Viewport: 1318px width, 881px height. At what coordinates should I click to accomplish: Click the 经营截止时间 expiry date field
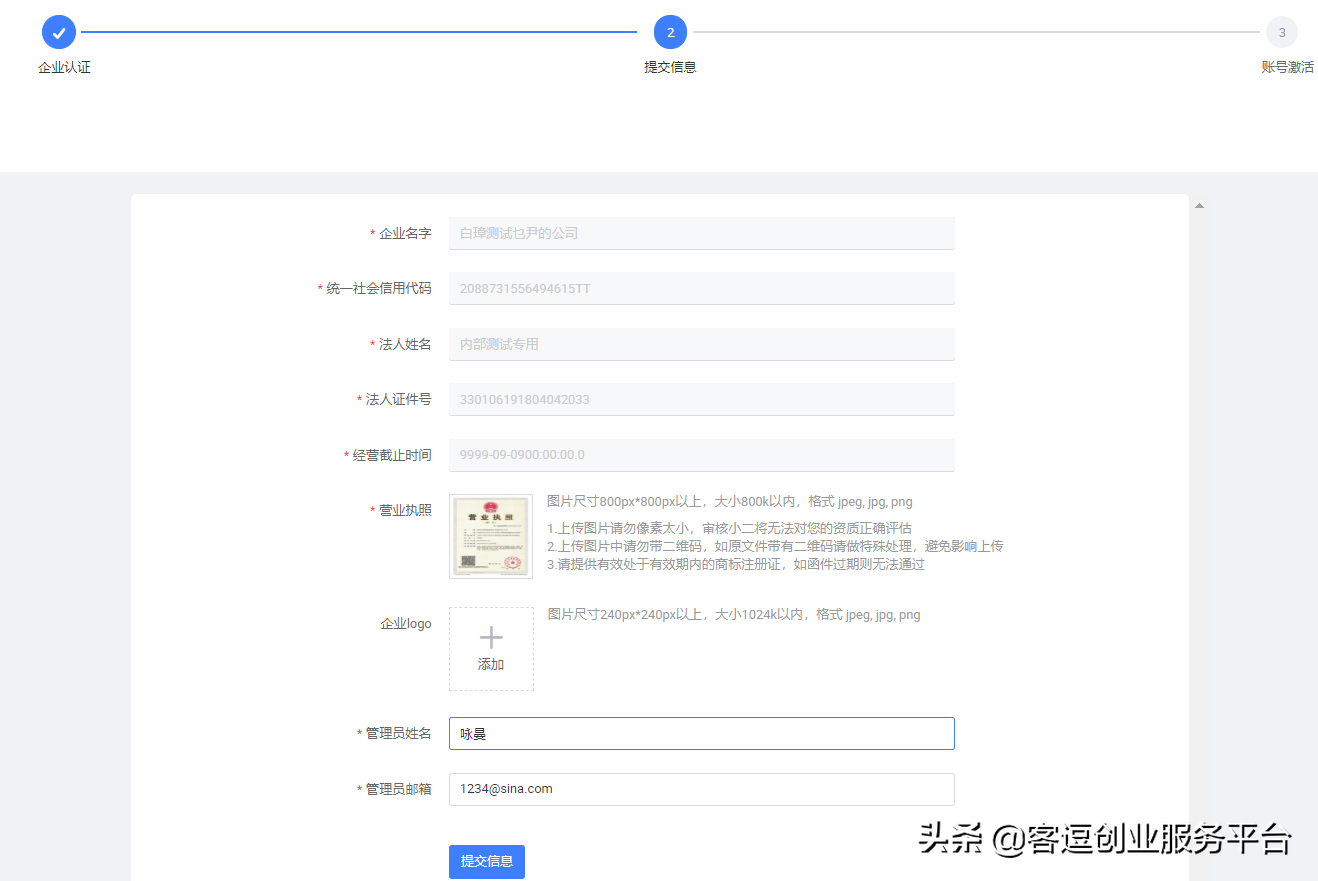[x=700, y=455]
